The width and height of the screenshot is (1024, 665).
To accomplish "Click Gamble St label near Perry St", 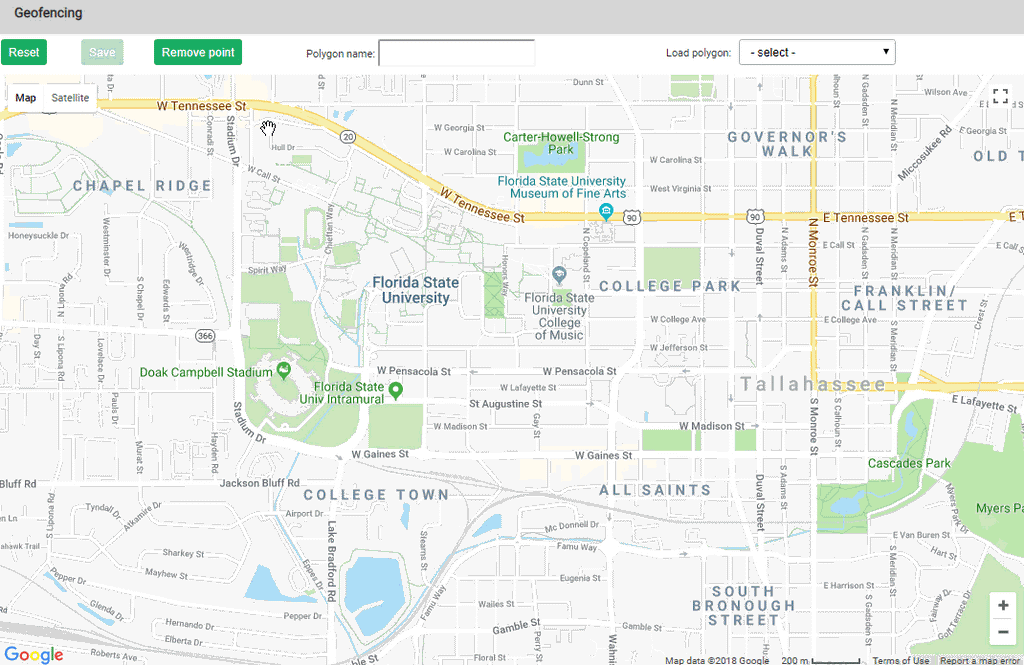I will point(516,626).
